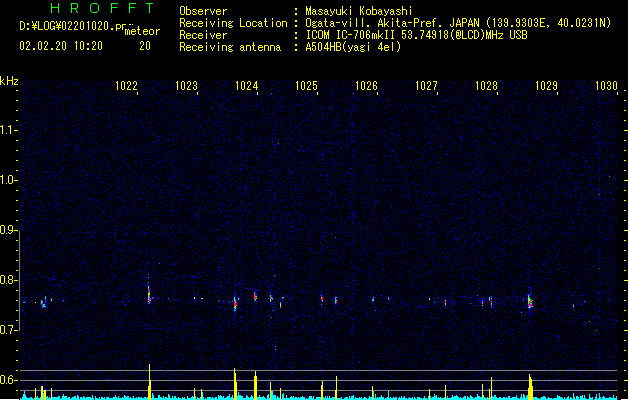Click the 1030 time marker
Image resolution: width=629 pixels, height=400 pixels.
(606, 86)
